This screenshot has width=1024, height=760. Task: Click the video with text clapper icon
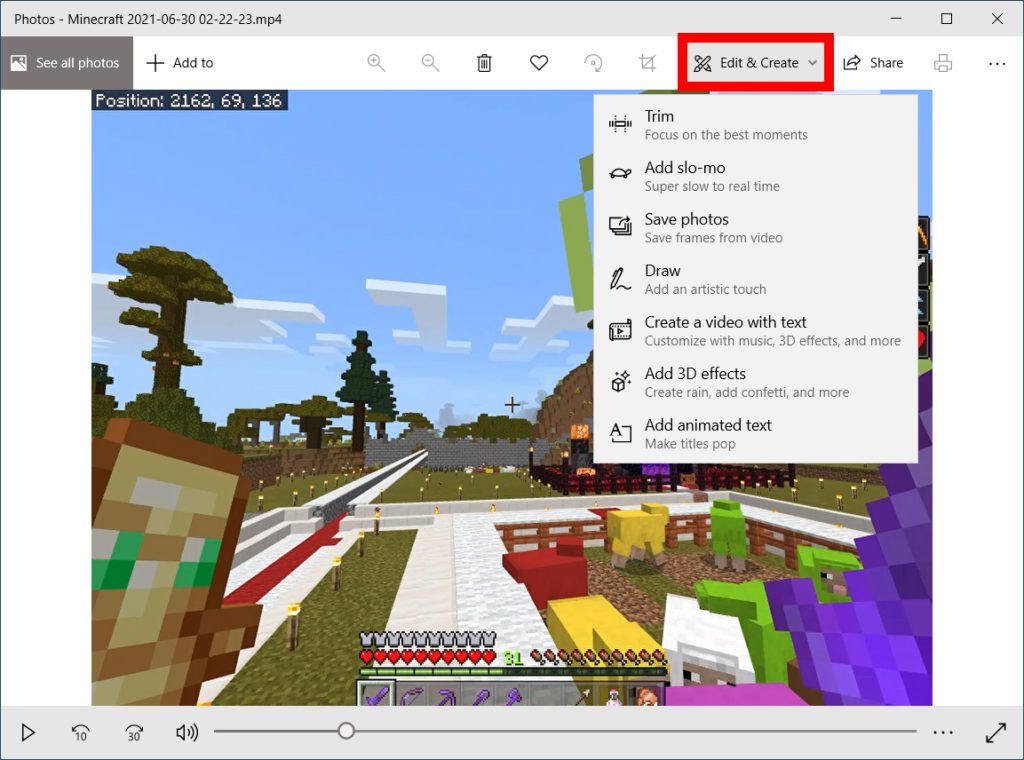[x=620, y=330]
